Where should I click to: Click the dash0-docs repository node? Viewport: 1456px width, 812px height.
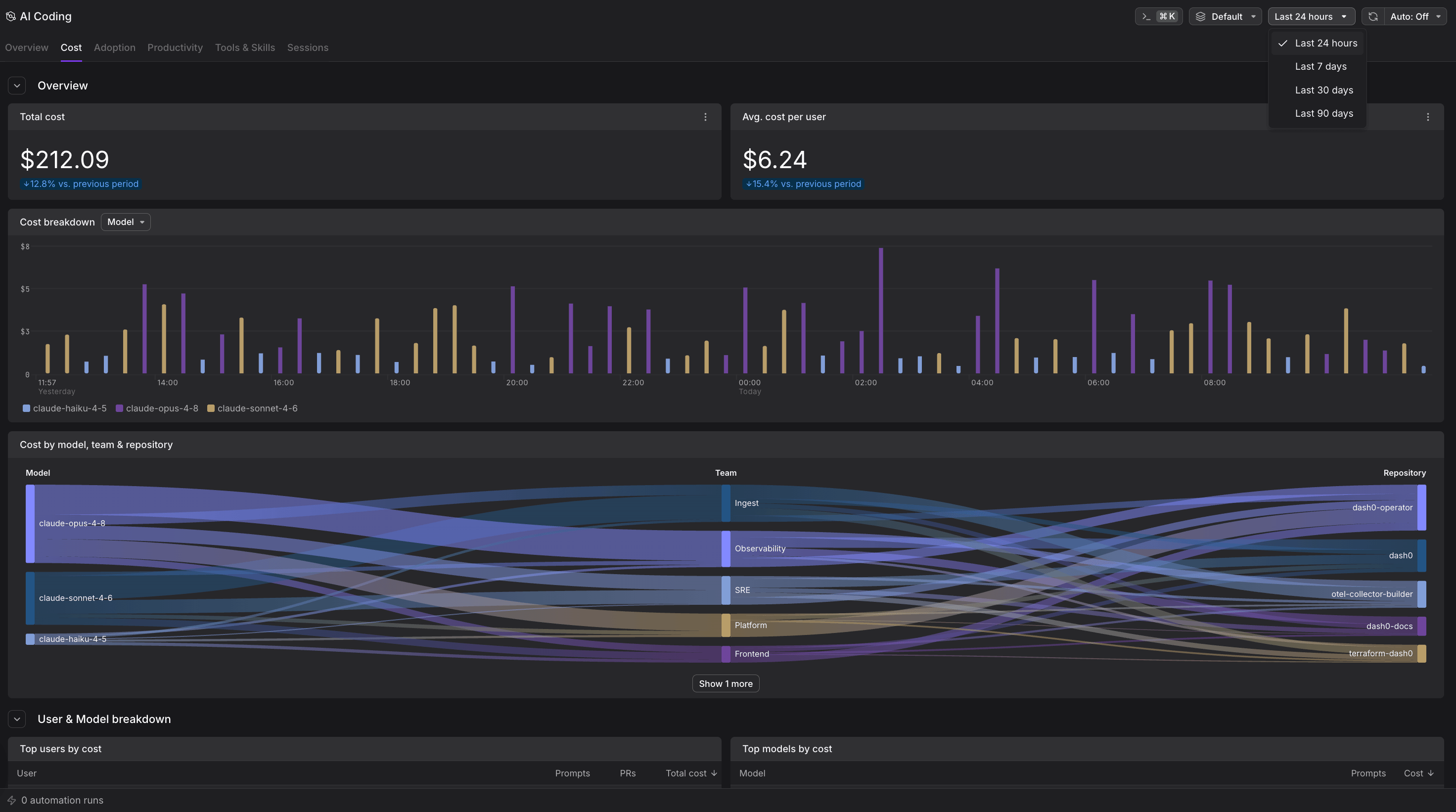coord(1421,626)
